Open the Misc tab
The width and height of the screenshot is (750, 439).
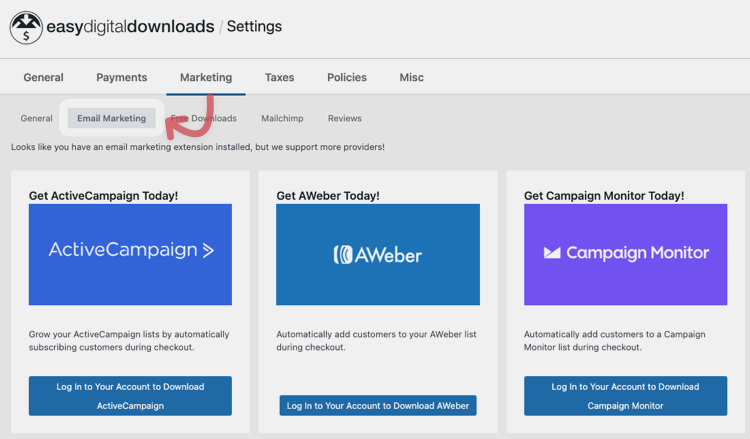[411, 77]
